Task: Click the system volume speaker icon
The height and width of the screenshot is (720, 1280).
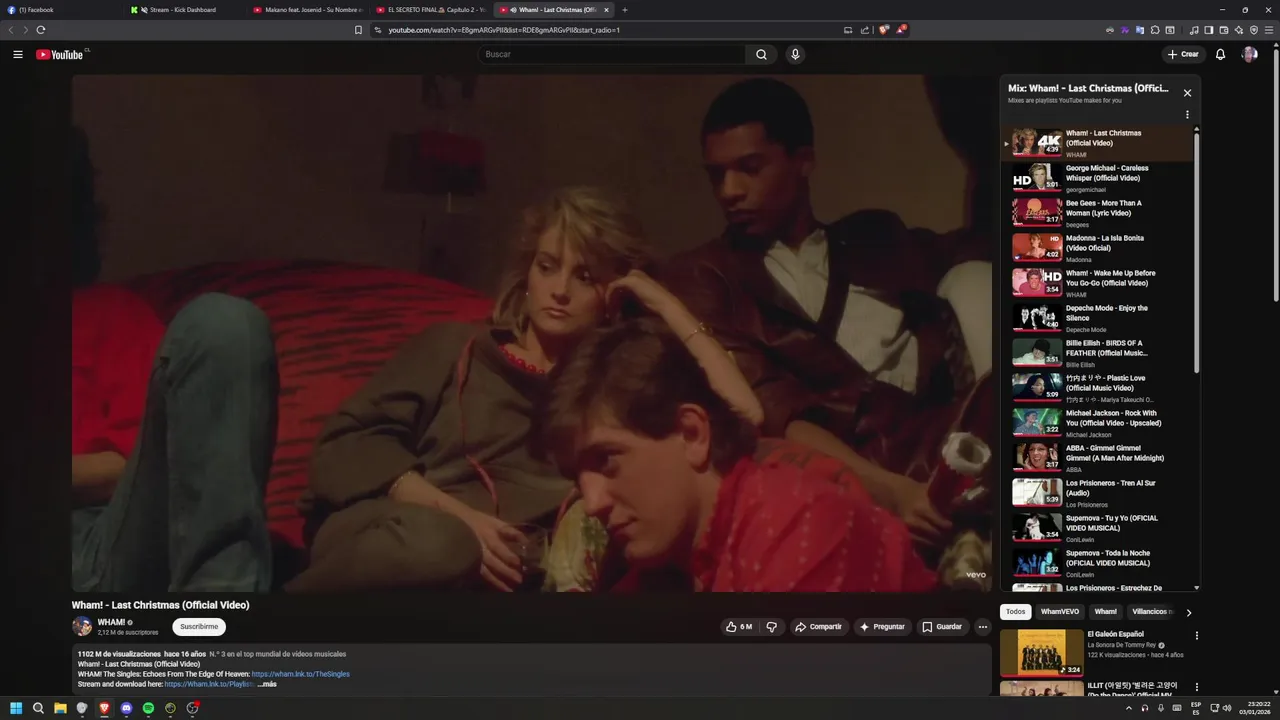Action: 1228,708
